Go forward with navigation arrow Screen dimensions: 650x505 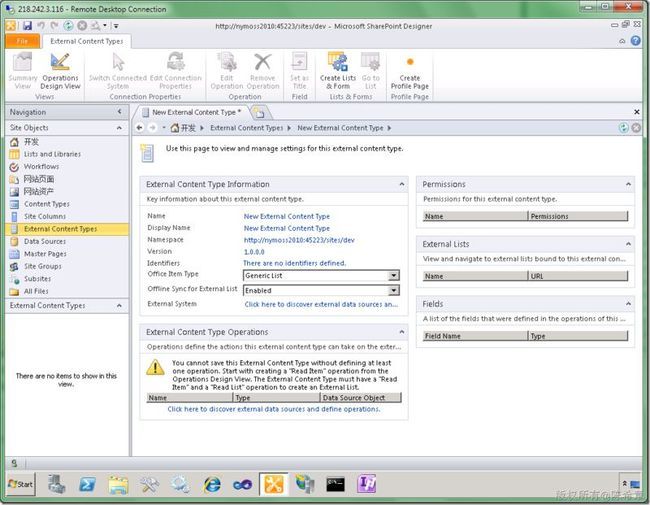point(153,128)
